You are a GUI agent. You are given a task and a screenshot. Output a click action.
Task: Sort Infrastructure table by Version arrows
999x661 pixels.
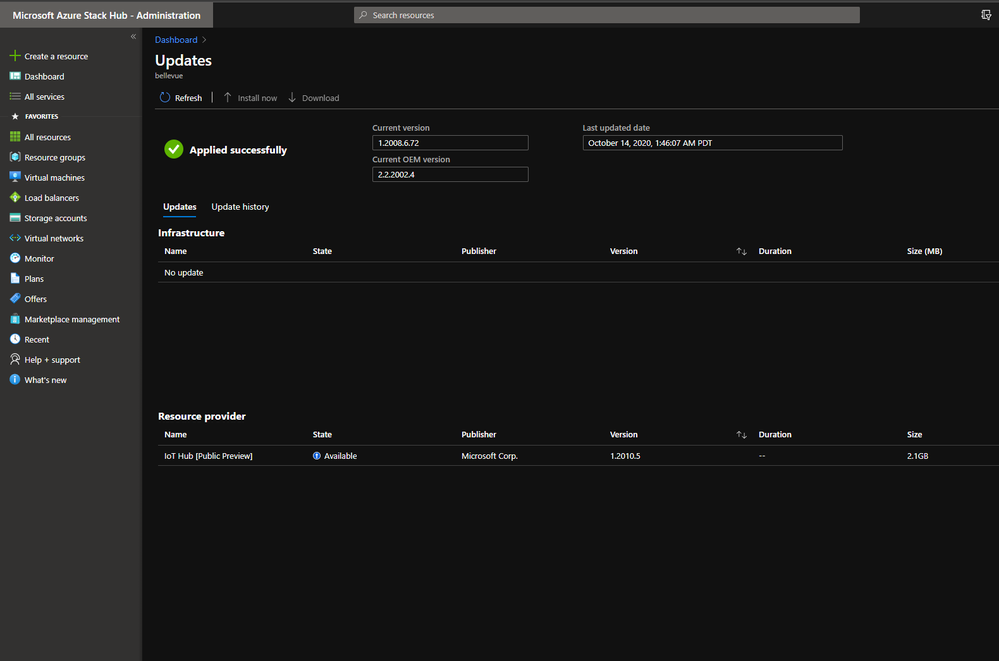(x=741, y=251)
